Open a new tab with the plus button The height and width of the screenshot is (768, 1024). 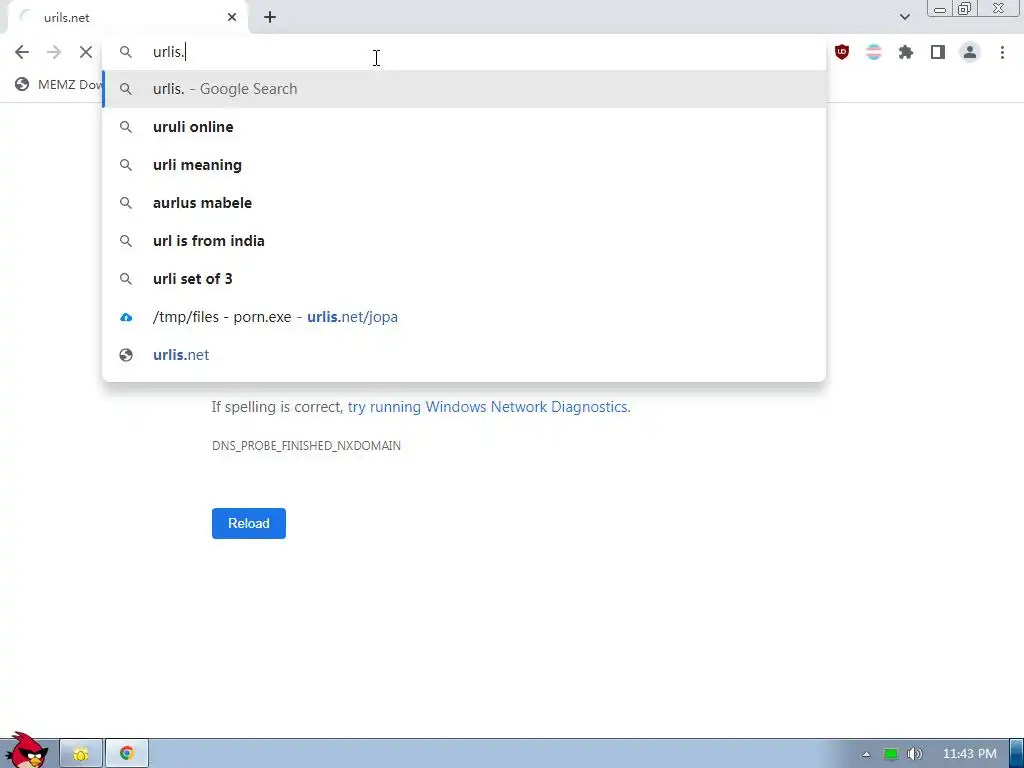pyautogui.click(x=270, y=17)
